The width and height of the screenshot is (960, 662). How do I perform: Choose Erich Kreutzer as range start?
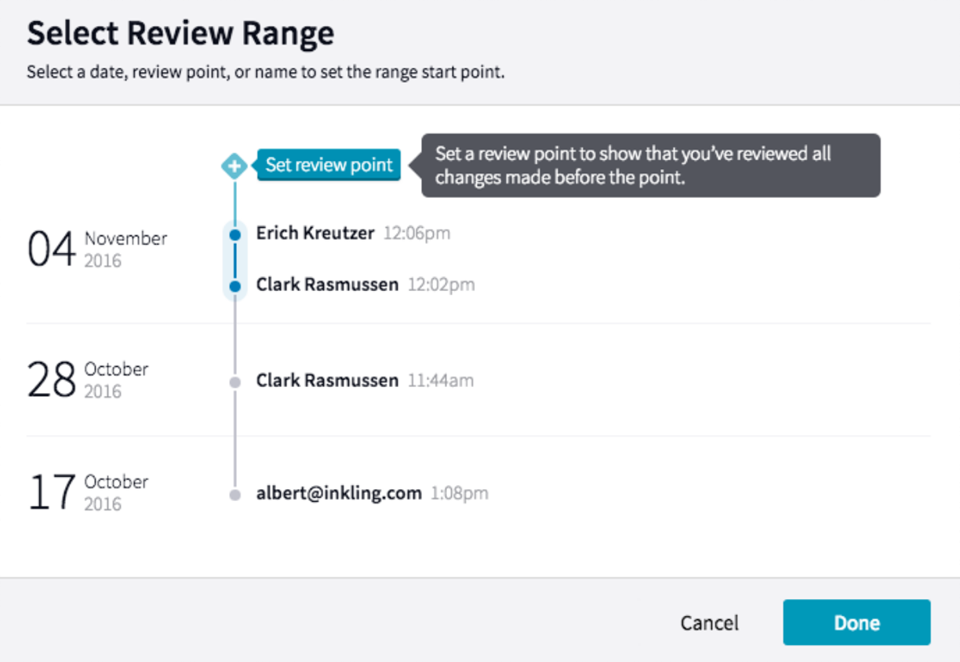tap(315, 233)
